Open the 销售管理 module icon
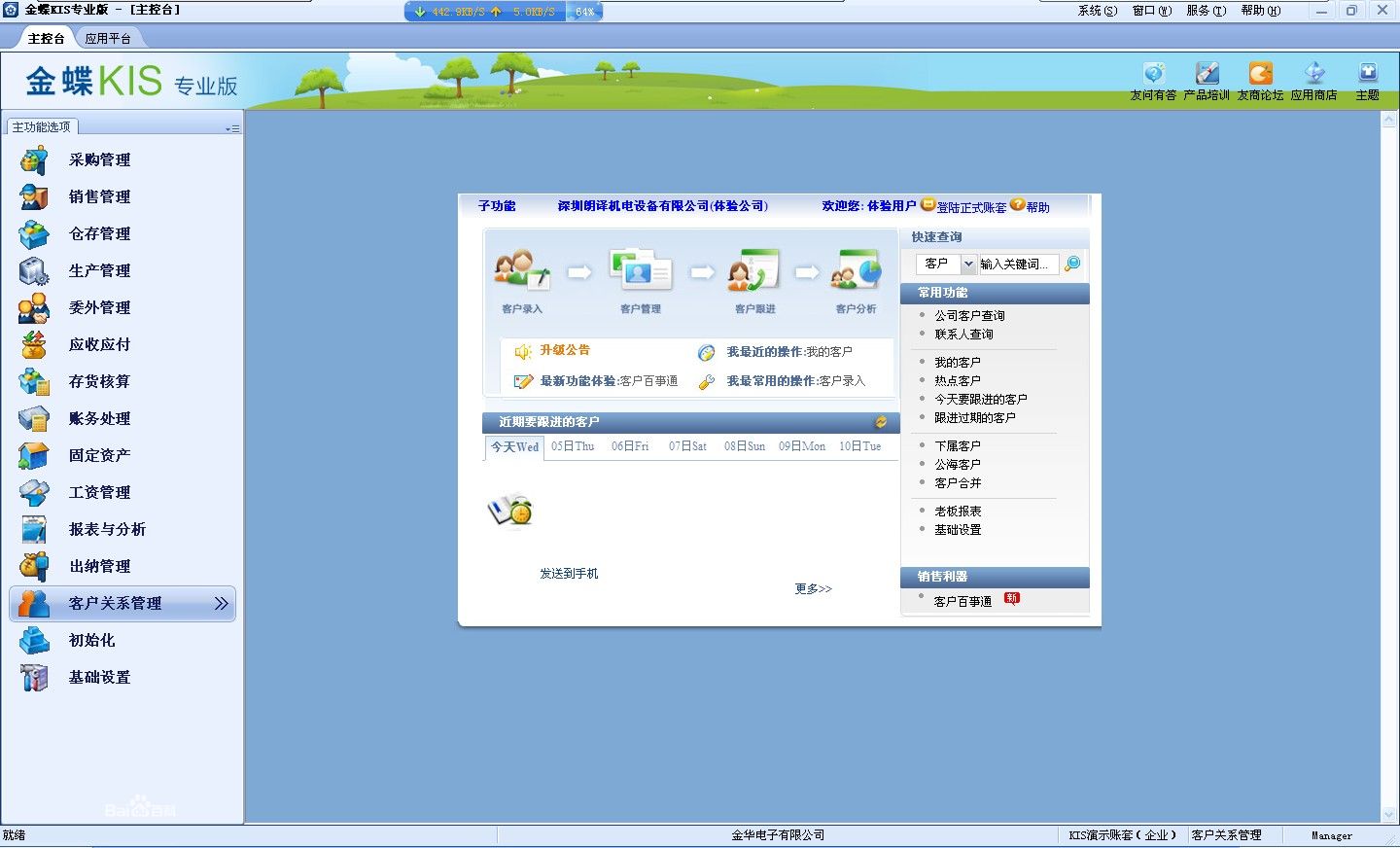This screenshot has height=848, width=1400. (34, 196)
